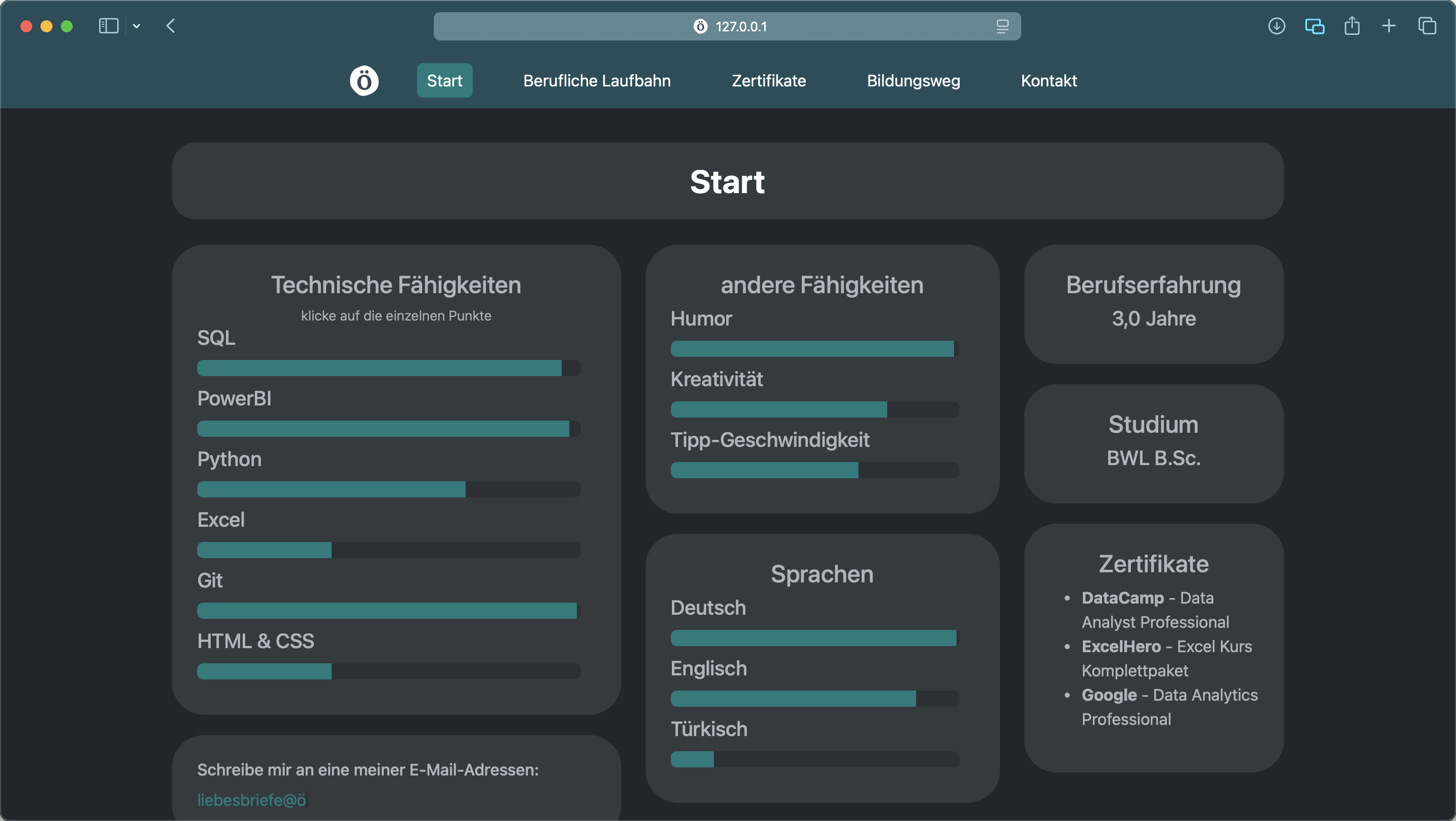Open the sidebar dropdown chevron
The width and height of the screenshot is (1456, 821).
coord(136,26)
